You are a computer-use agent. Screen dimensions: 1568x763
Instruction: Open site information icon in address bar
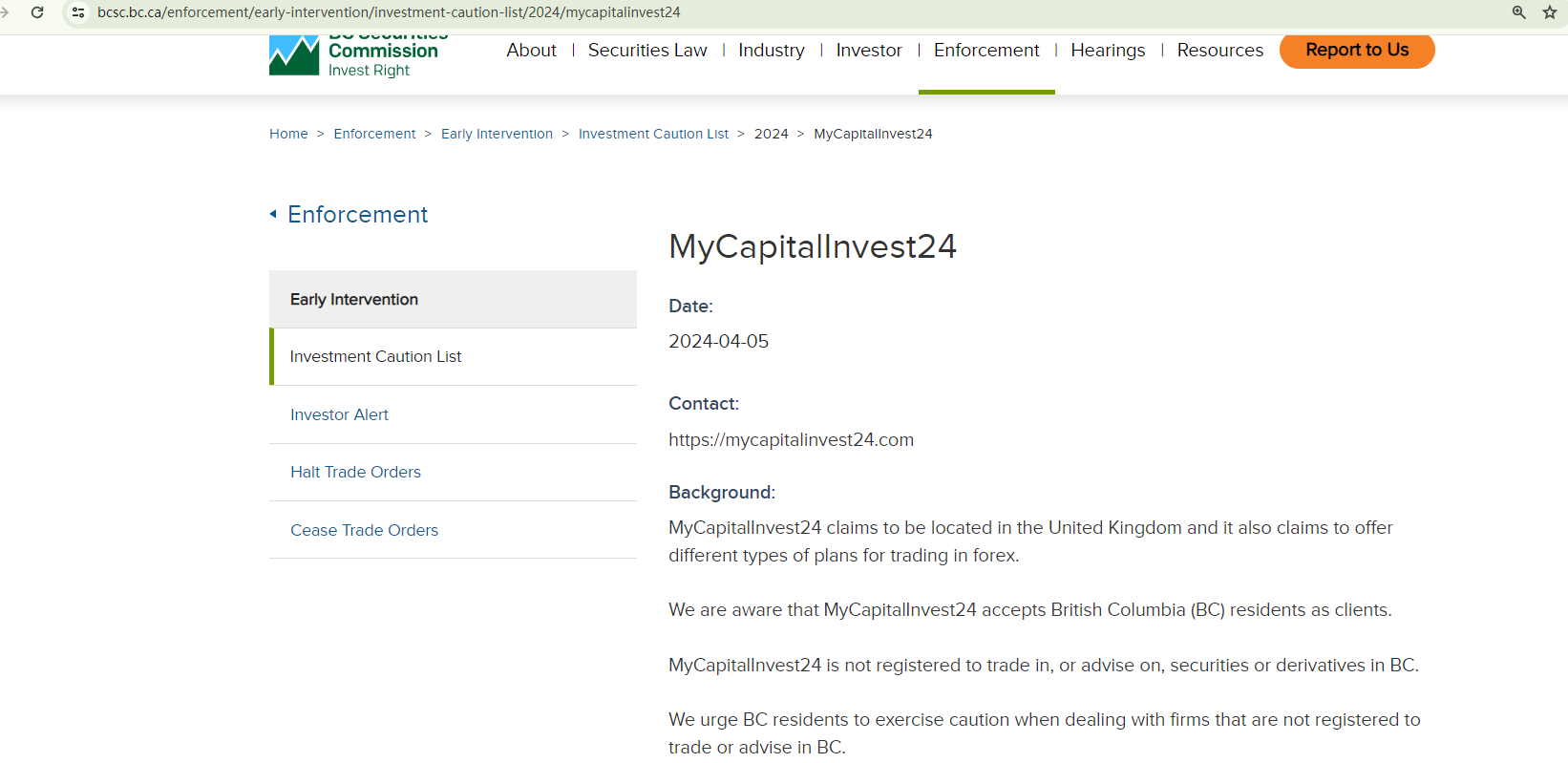78,12
